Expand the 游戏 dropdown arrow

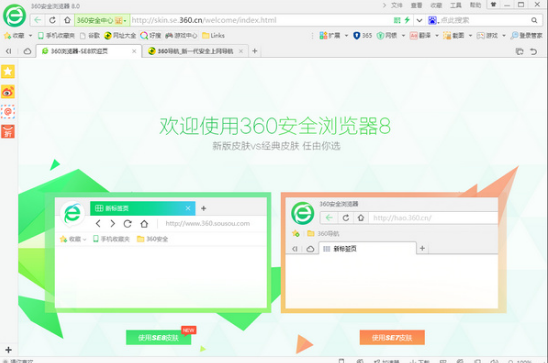tap(504, 36)
